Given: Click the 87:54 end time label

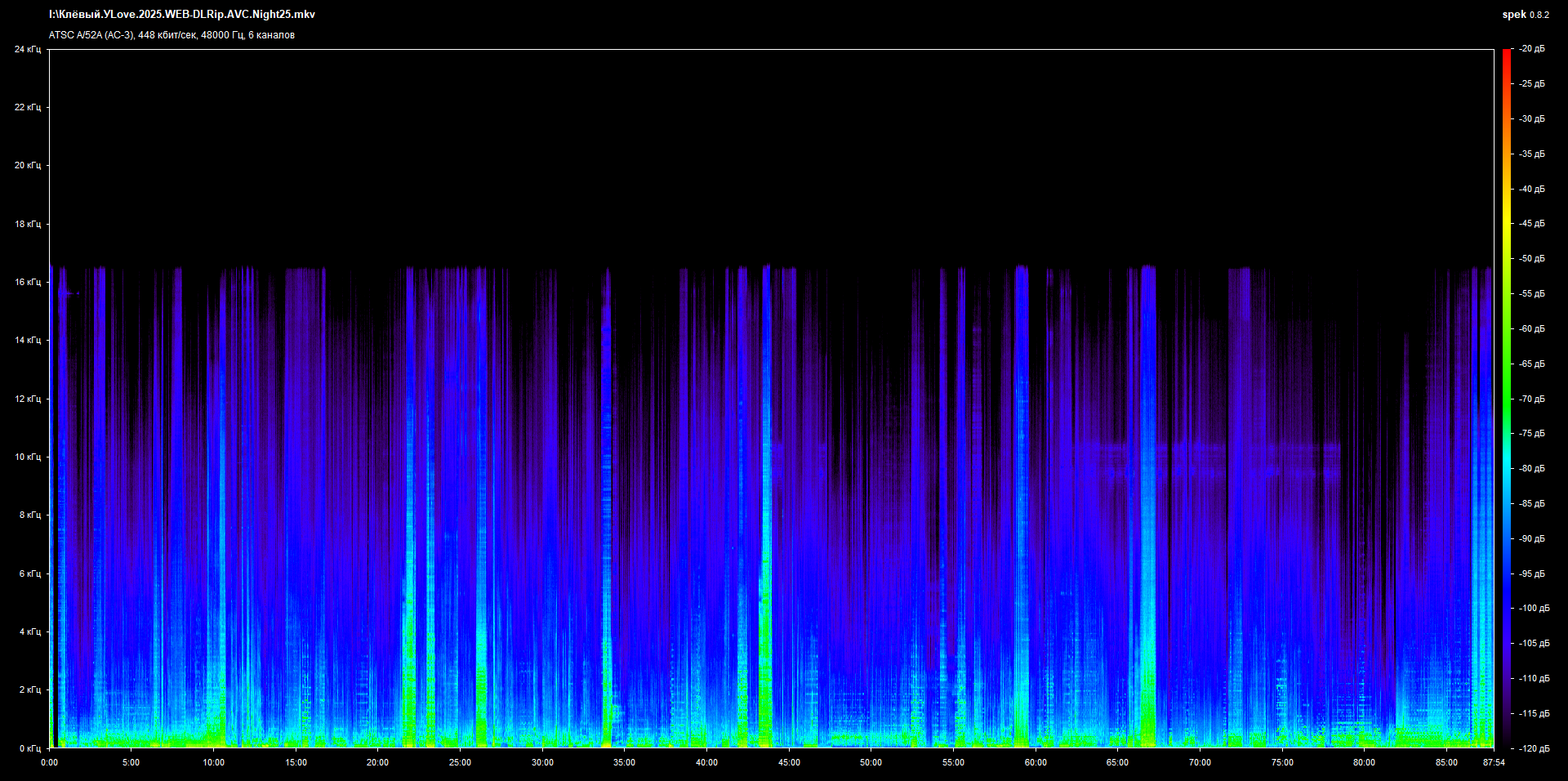Looking at the screenshot, I should pos(1494,762).
